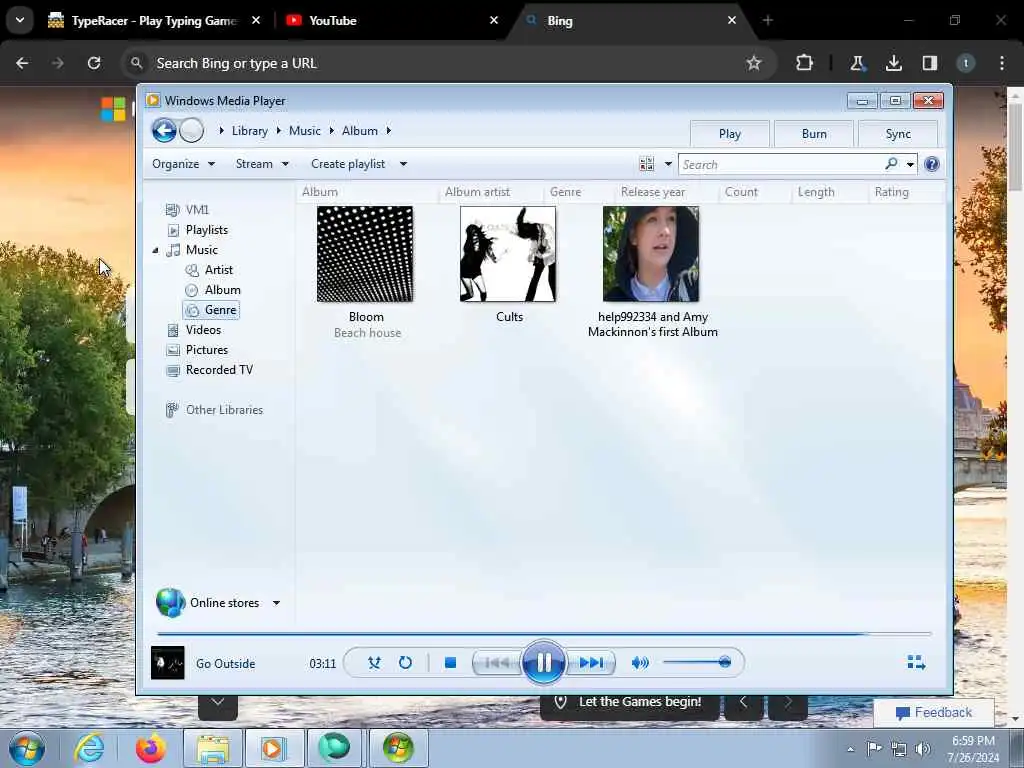Open Internet Explorer from the taskbar
This screenshot has height=768, width=1024.
[x=88, y=748]
